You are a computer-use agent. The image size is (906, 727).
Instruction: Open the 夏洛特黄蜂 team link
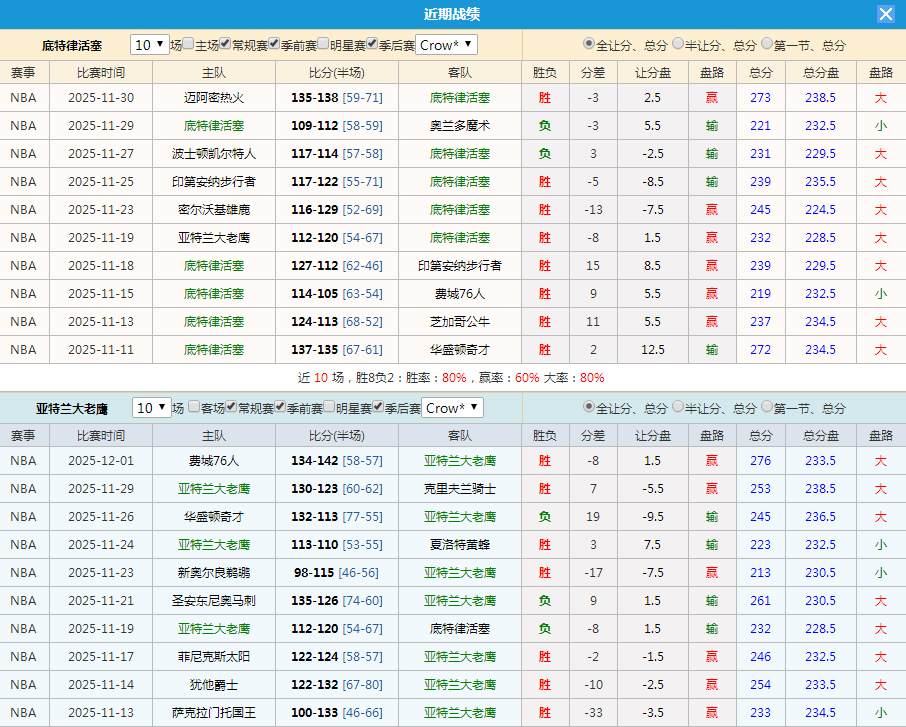point(460,545)
